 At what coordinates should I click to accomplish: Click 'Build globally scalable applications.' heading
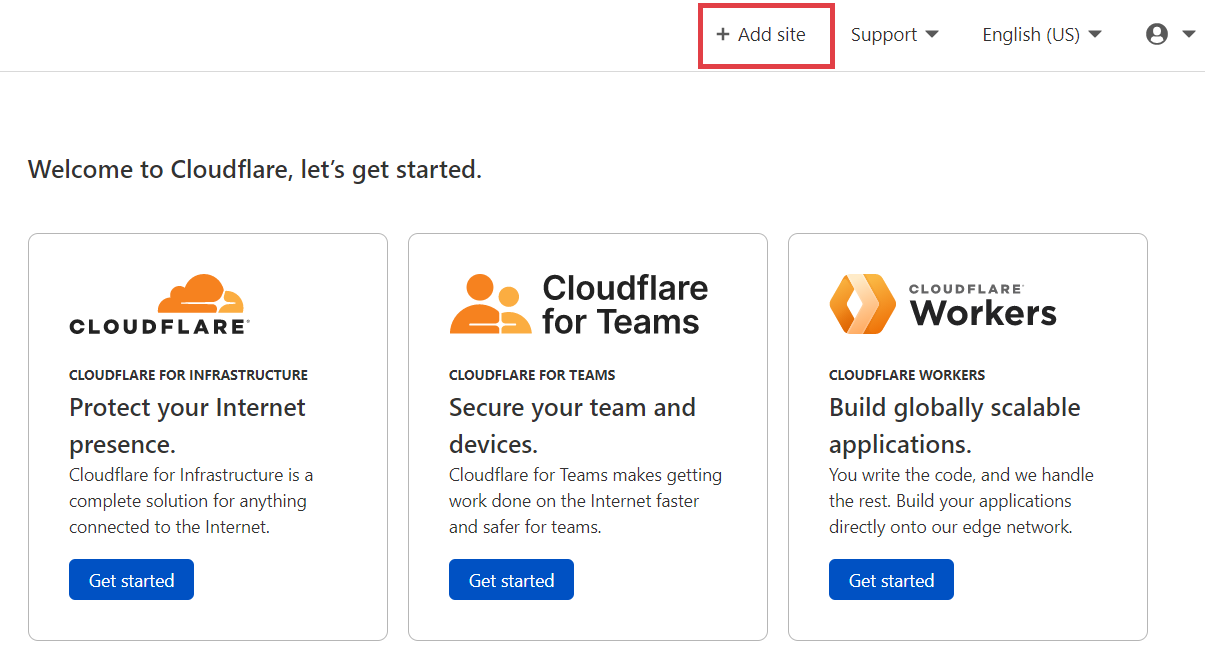[x=955, y=425]
